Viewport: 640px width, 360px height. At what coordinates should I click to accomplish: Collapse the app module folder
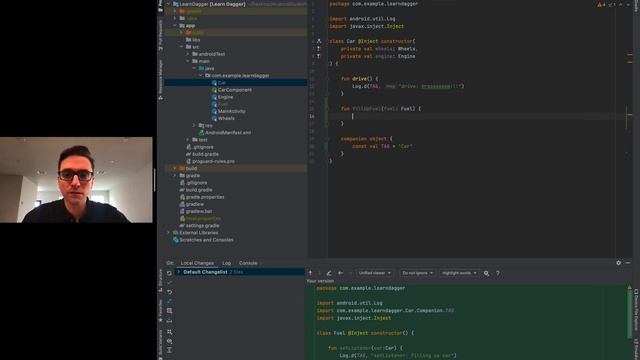175,26
